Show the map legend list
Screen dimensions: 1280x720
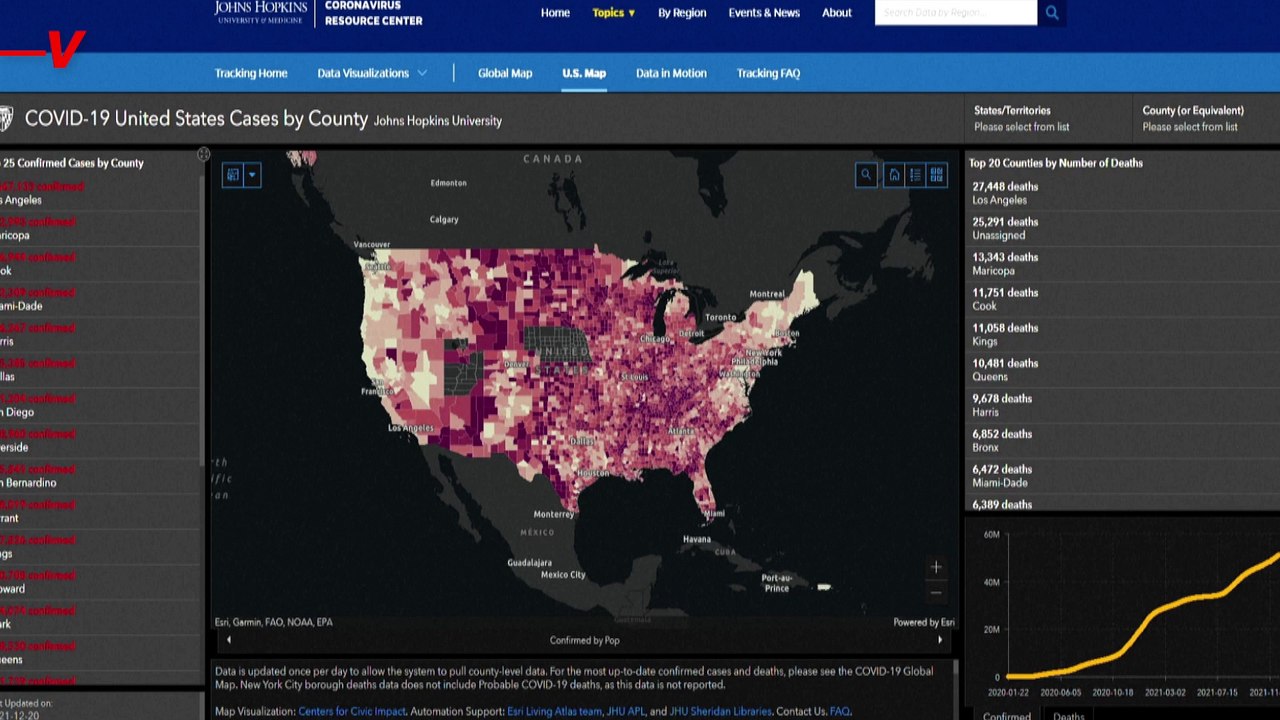(915, 175)
